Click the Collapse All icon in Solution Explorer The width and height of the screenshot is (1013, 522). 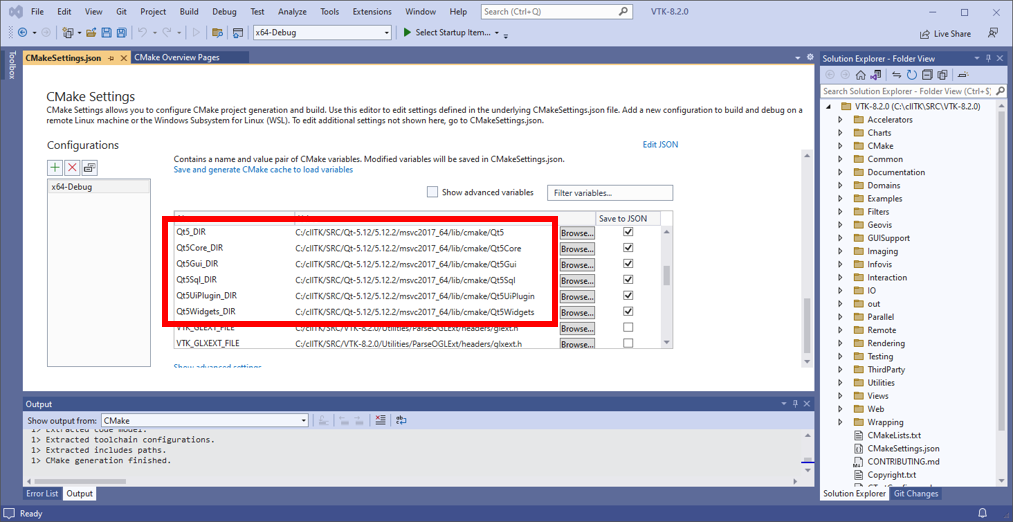[928, 75]
